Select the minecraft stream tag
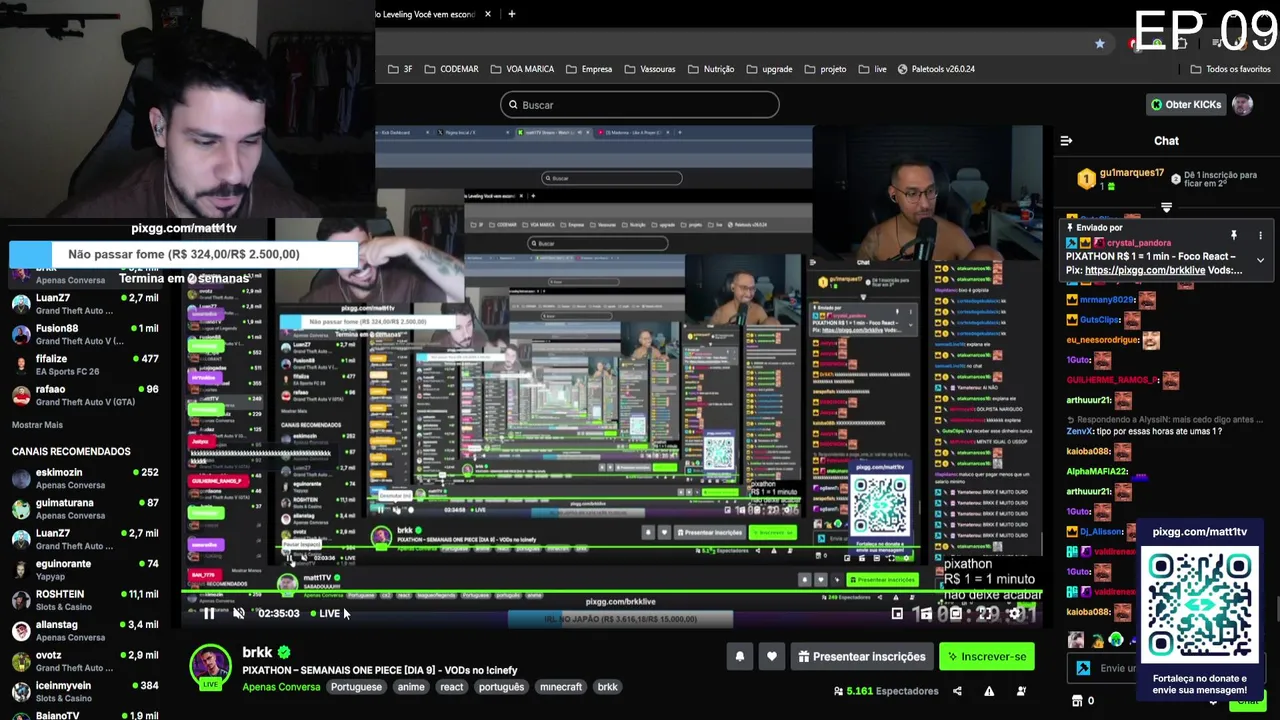Viewport: 1280px width, 720px height. pyautogui.click(x=560, y=687)
